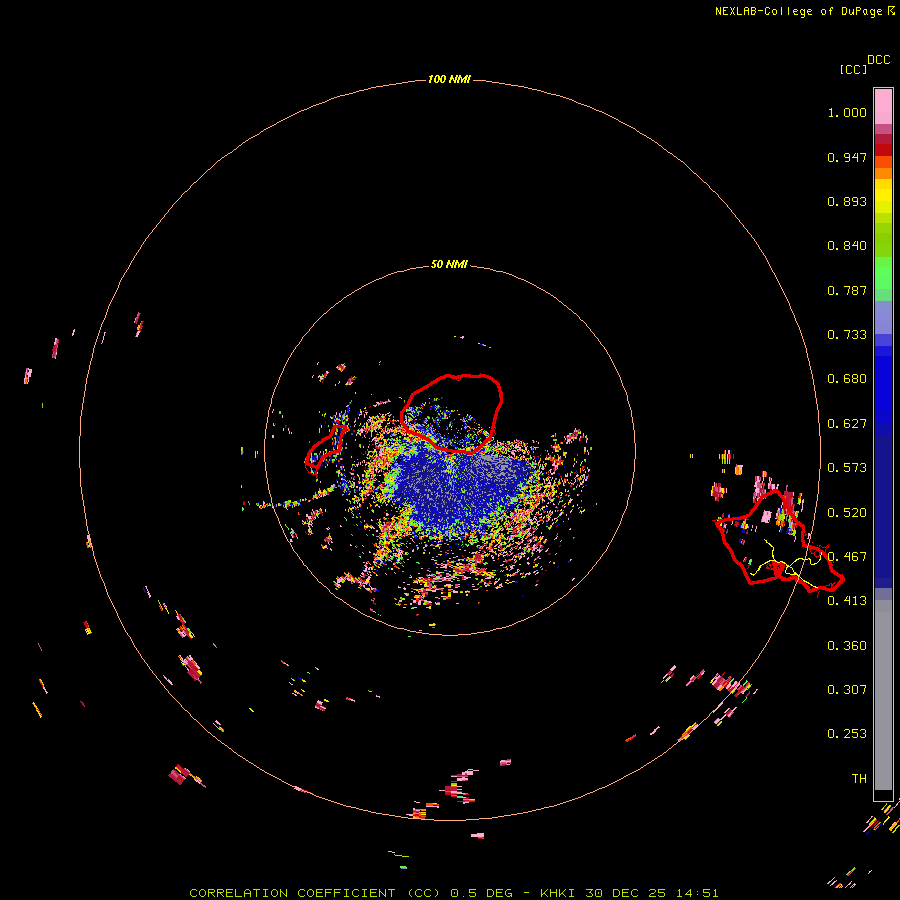Click the 100 NMI range ring label
Image resolution: width=900 pixels, height=900 pixels.
point(449,79)
